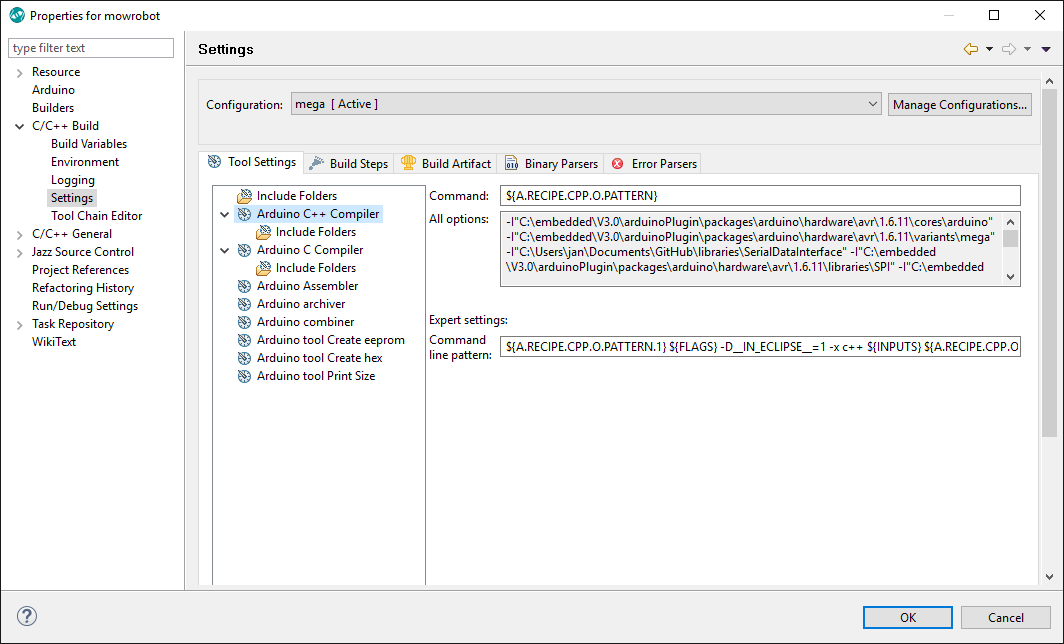The height and width of the screenshot is (644, 1064).
Task: Open the Configuration dropdown
Action: coord(586,104)
